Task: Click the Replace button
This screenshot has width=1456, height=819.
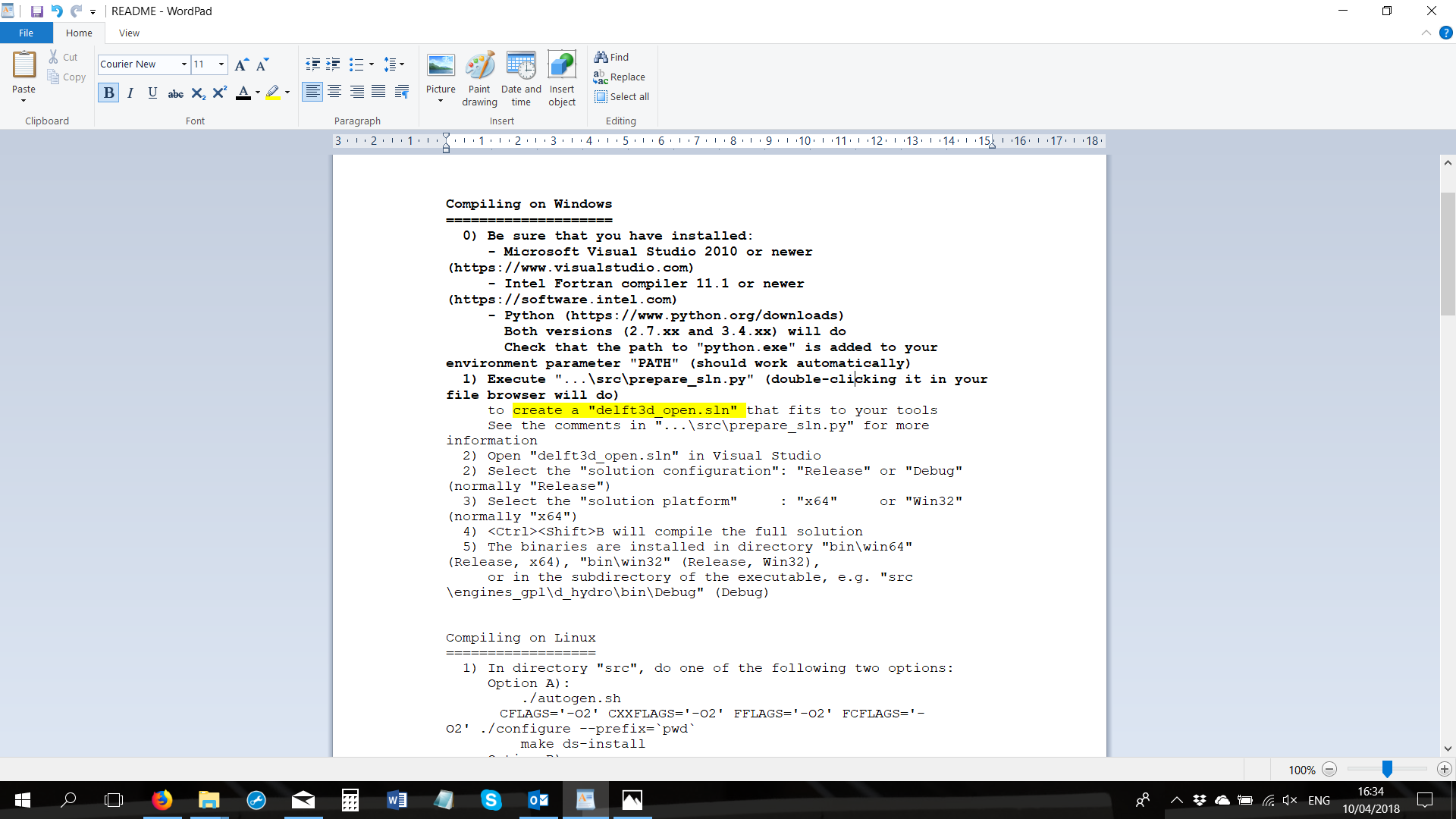Action: 620,77
